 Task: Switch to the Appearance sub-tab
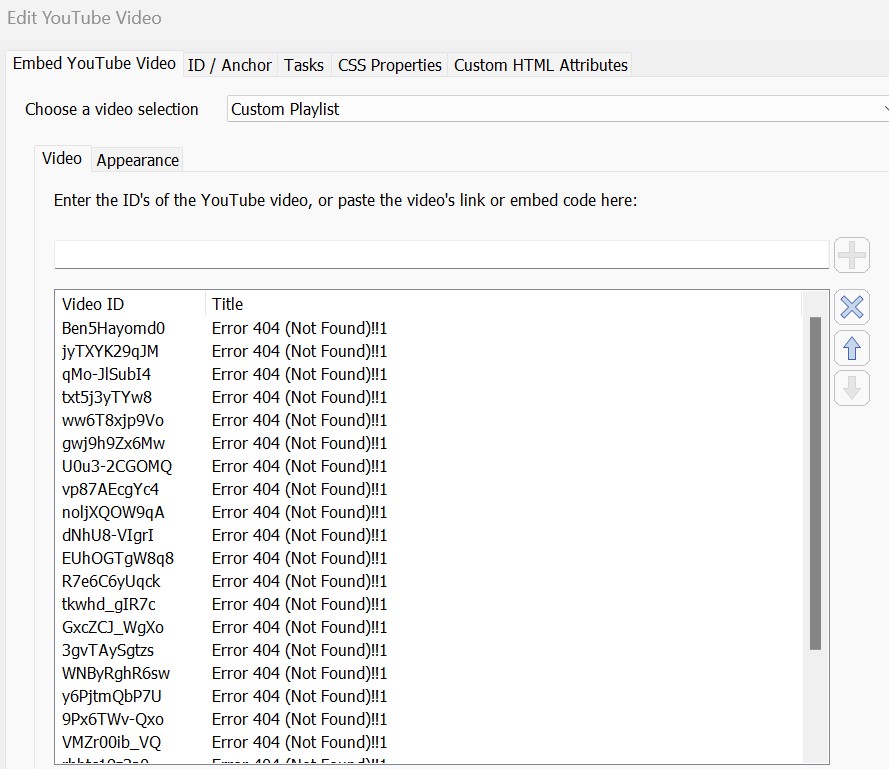click(137, 160)
